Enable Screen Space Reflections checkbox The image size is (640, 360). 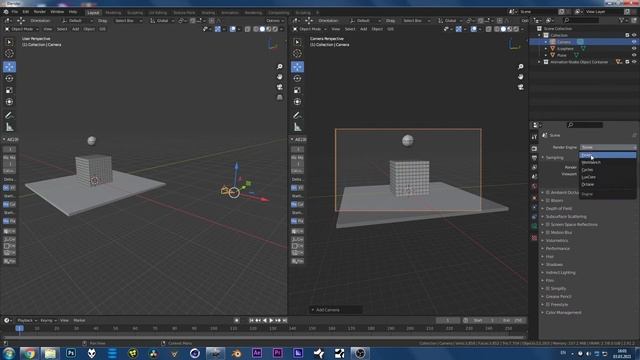point(548,224)
